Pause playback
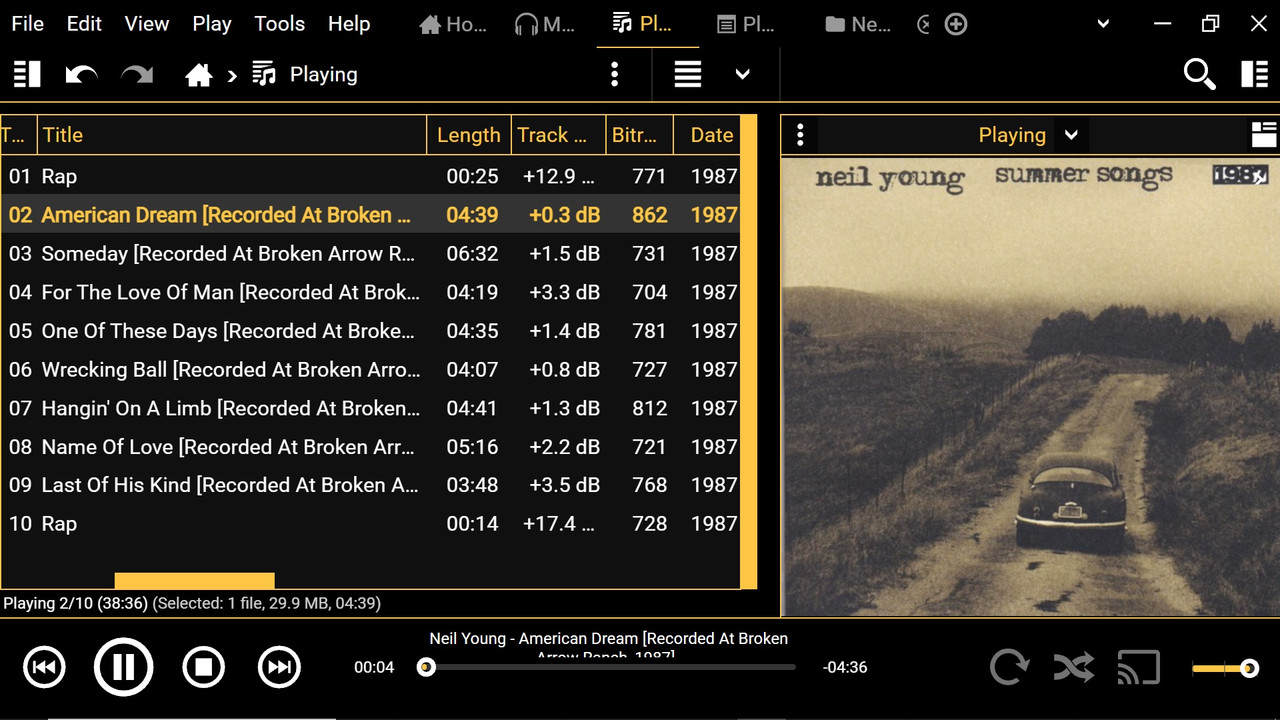The image size is (1280, 720). [123, 667]
